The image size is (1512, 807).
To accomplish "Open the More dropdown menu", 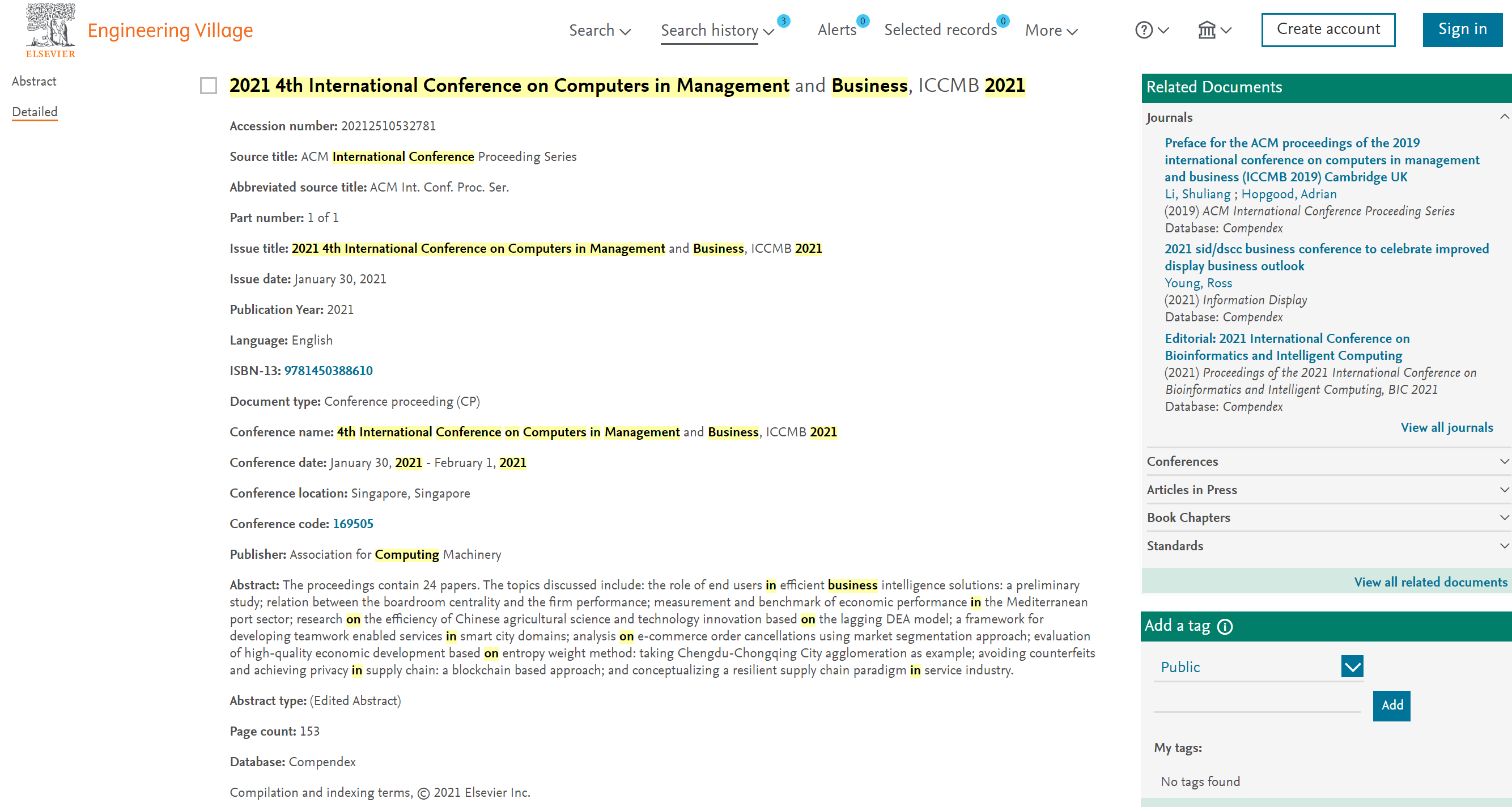I will pyautogui.click(x=1051, y=30).
